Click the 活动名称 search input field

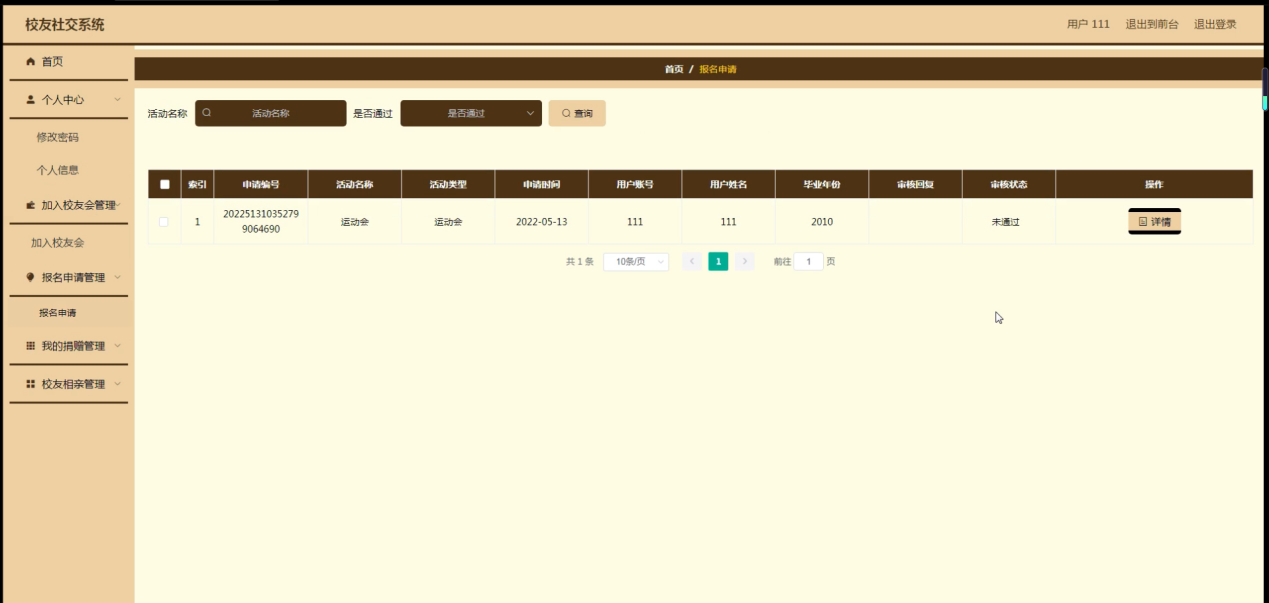pos(271,113)
